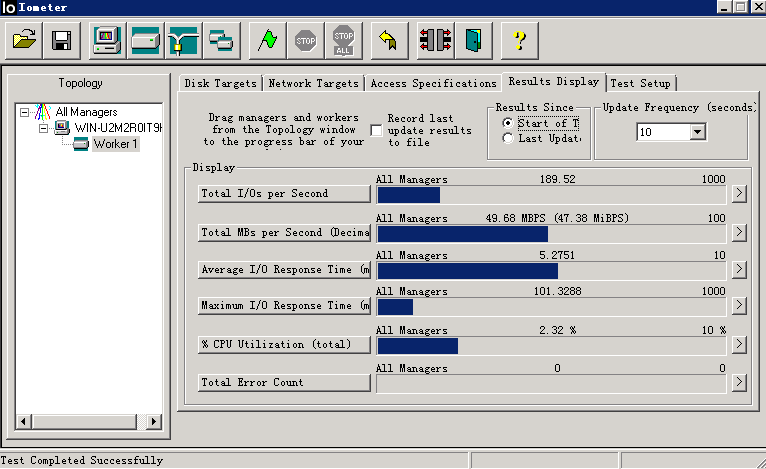Select Last Update results option
This screenshot has height=469, width=766.
[508, 139]
